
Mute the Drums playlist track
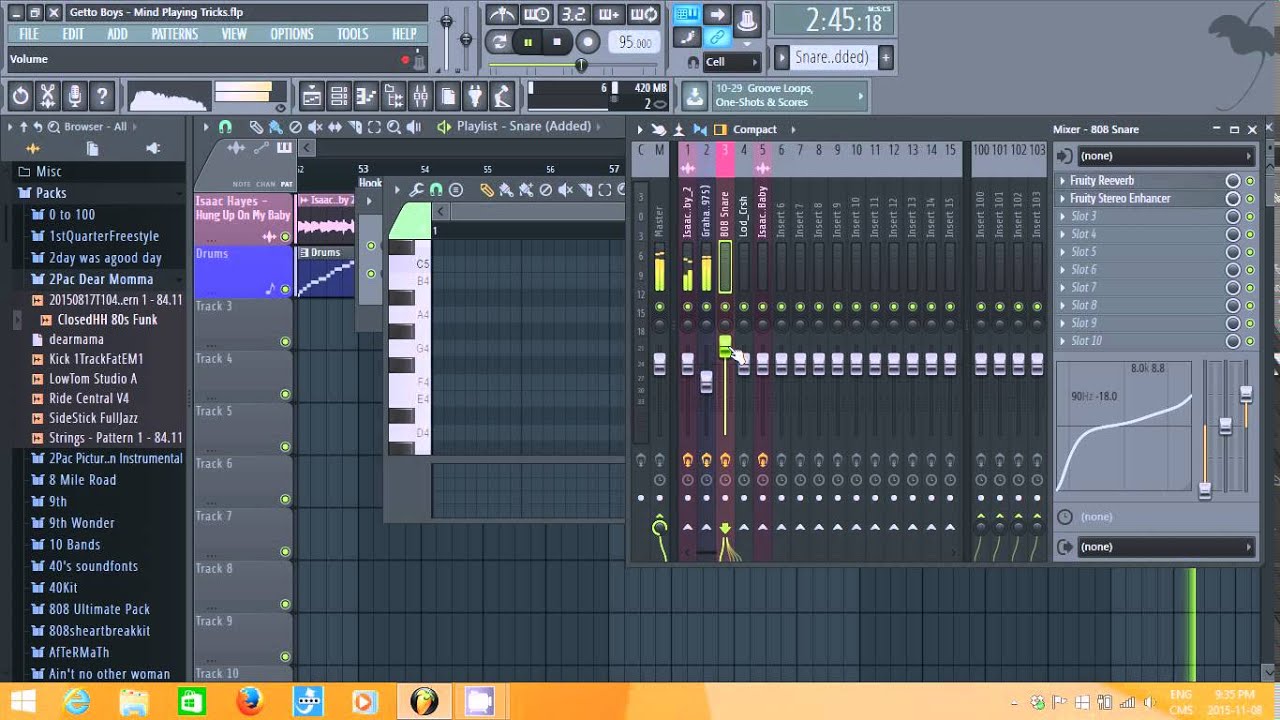pyautogui.click(x=285, y=289)
